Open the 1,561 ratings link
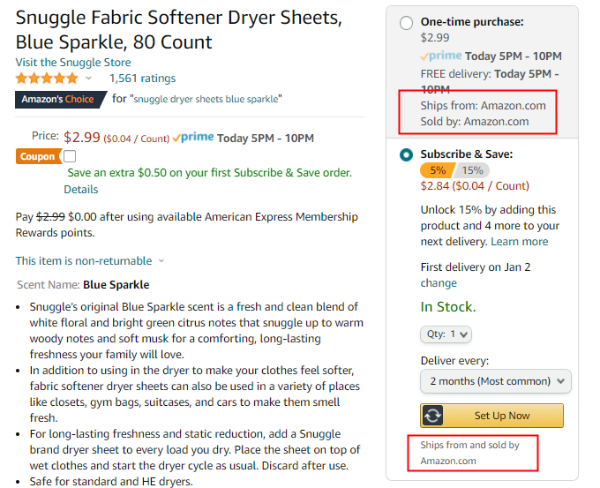Screen dimensions: 600x488 [142, 78]
